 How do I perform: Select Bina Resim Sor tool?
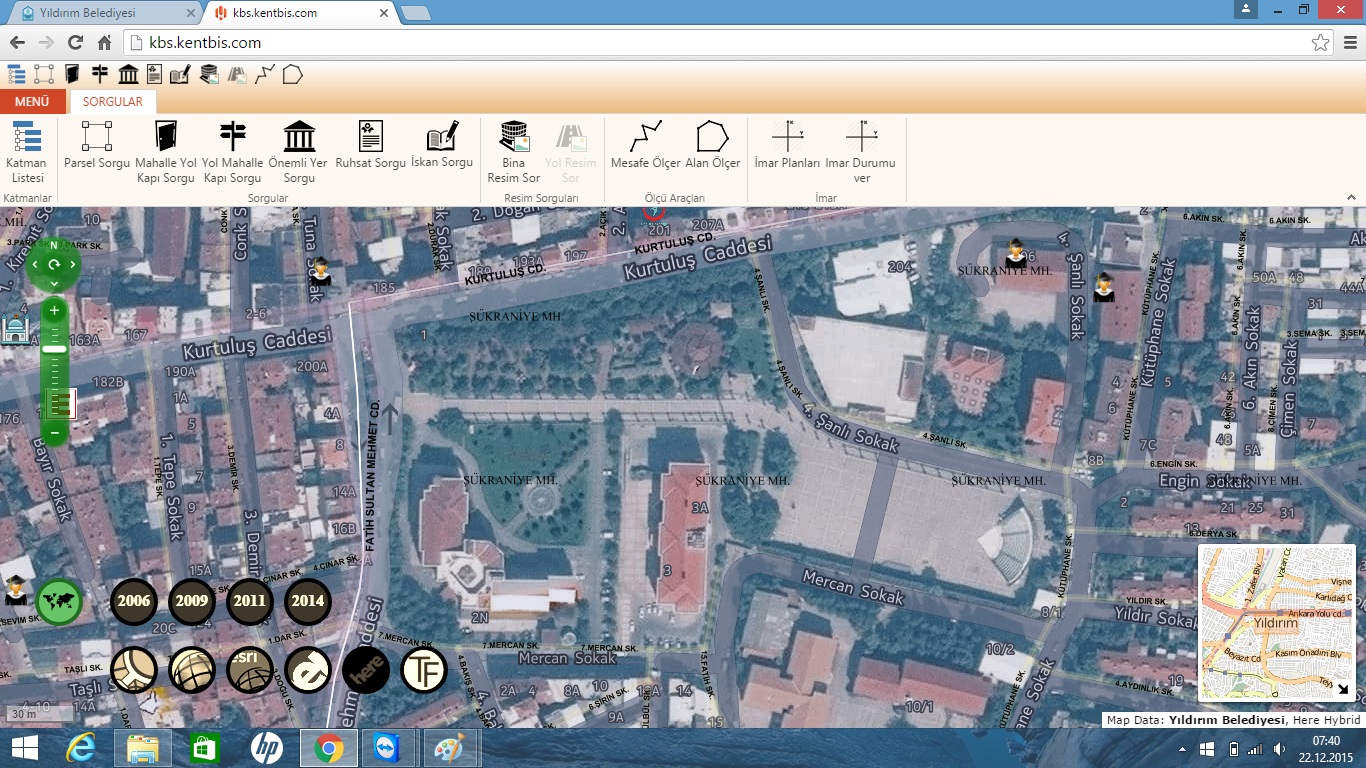click(514, 153)
